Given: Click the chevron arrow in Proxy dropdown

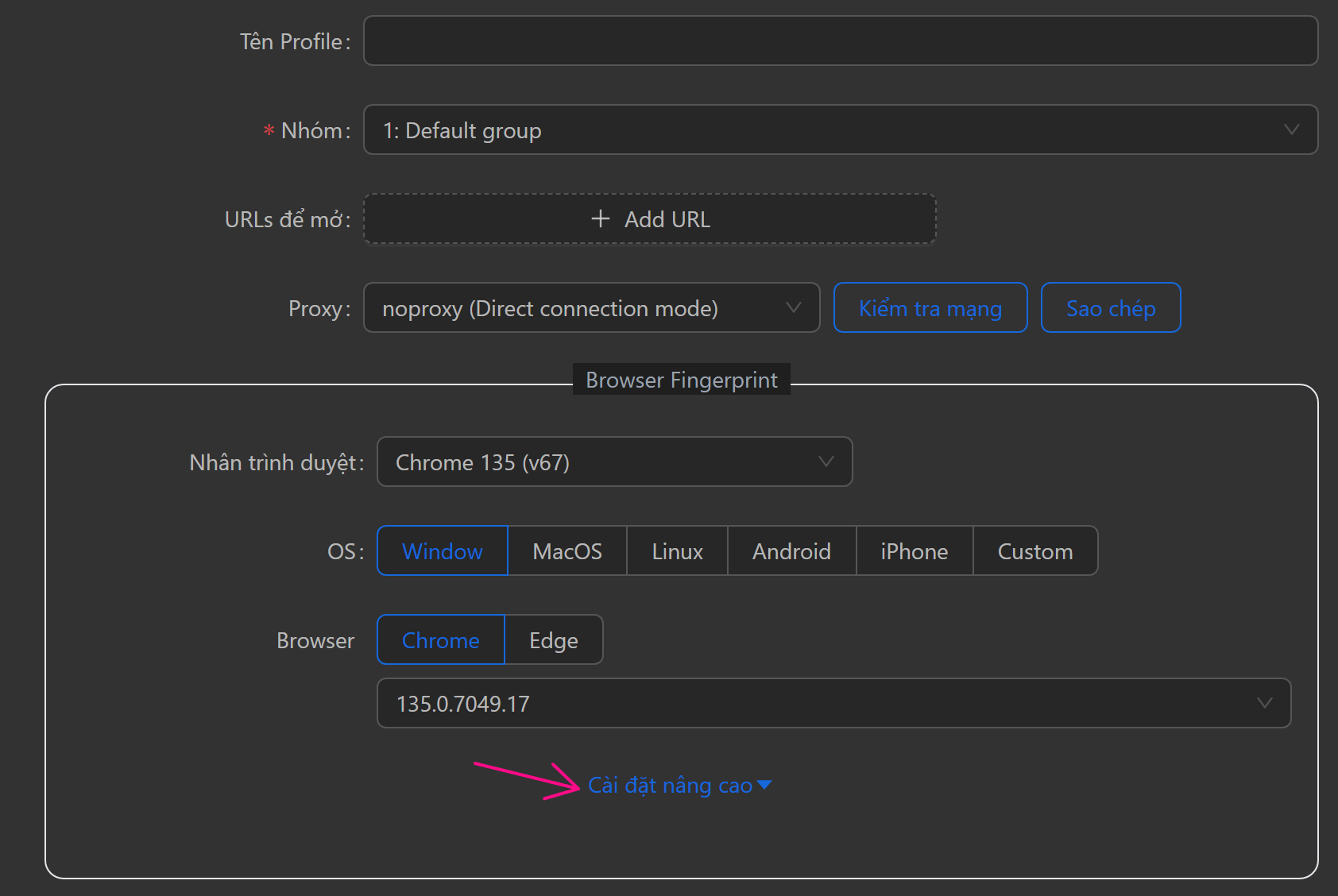Looking at the screenshot, I should click(793, 308).
